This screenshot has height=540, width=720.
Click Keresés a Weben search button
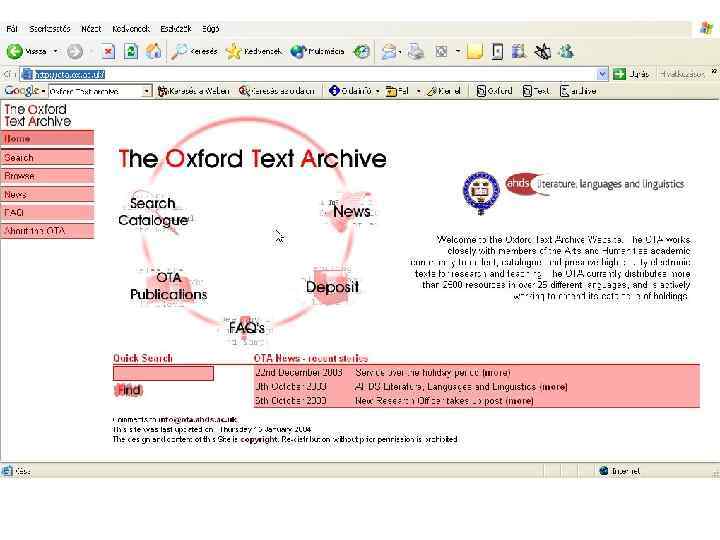pos(193,91)
